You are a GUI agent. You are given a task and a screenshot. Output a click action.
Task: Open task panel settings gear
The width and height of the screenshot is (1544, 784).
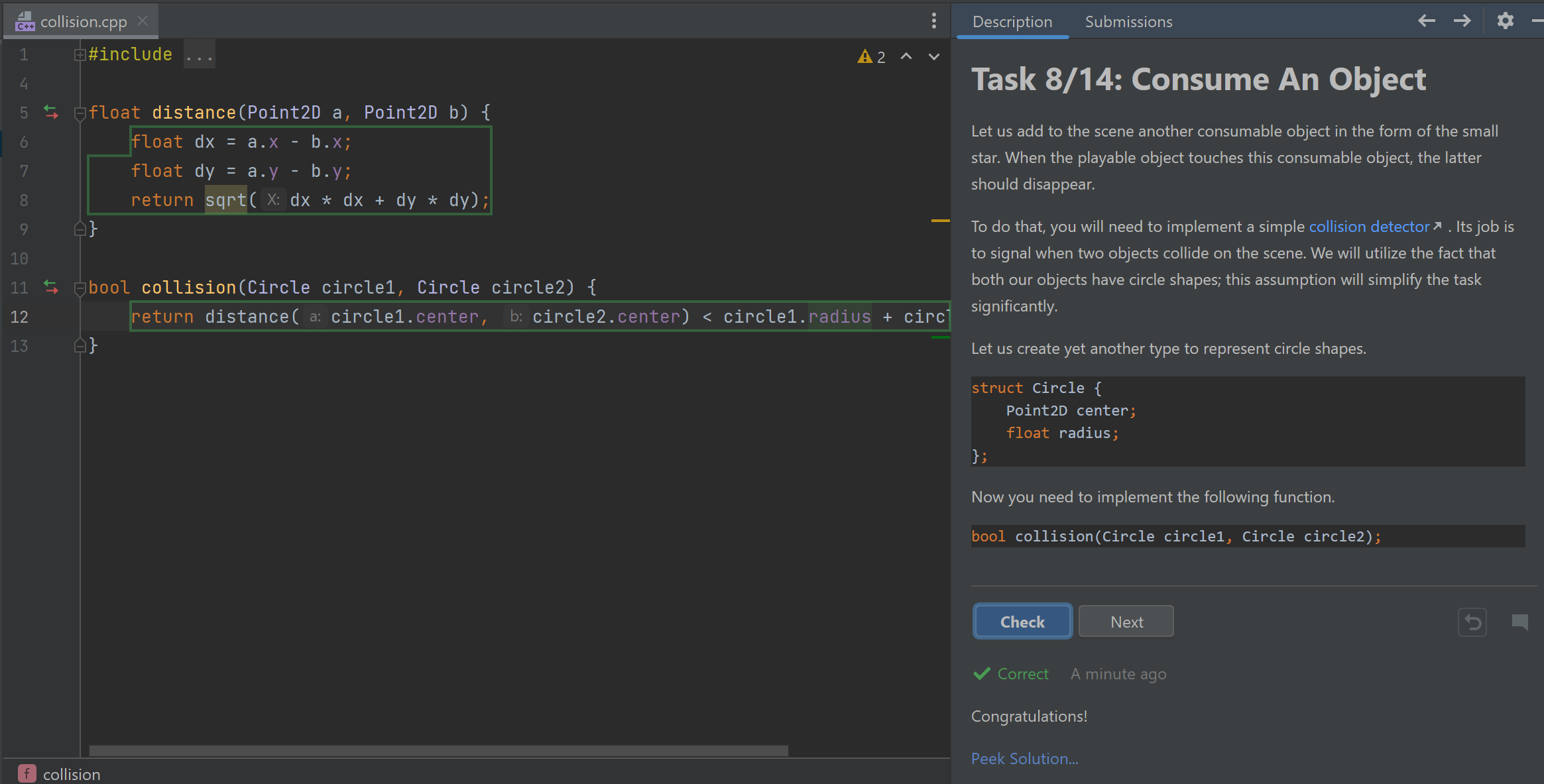coord(1505,21)
